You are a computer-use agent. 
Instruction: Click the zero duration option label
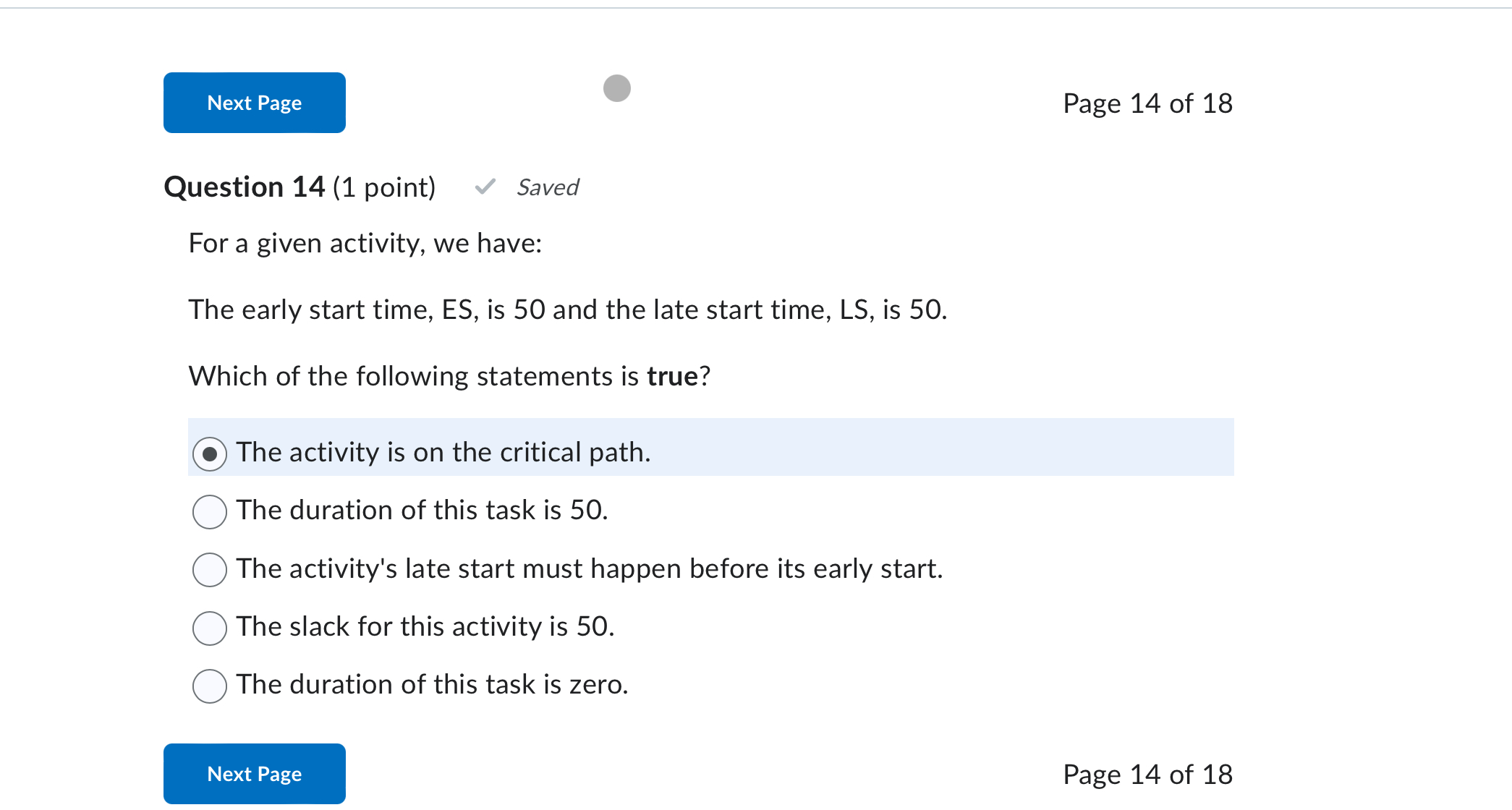tap(433, 685)
